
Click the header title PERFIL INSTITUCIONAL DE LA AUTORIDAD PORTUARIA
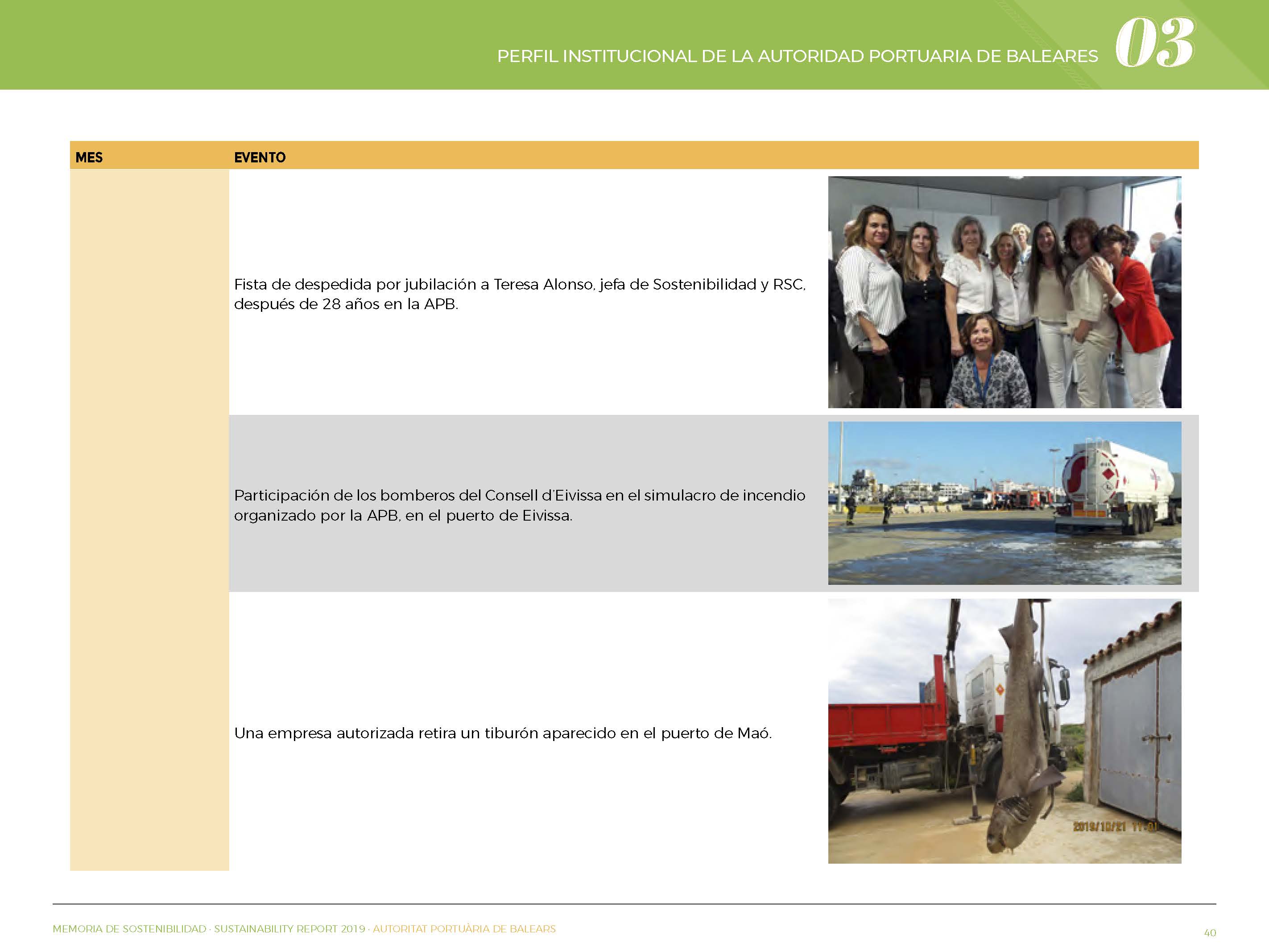pos(798,56)
